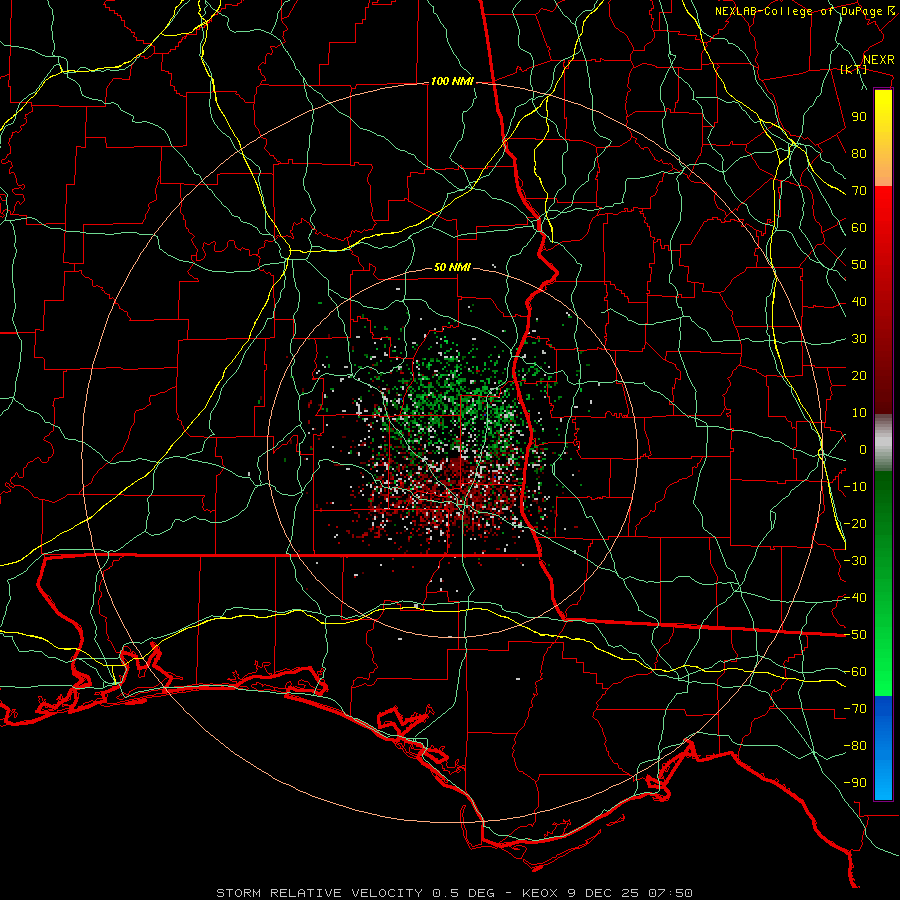Click the 20 value on velocity scale
900x900 pixels.
click(x=859, y=376)
